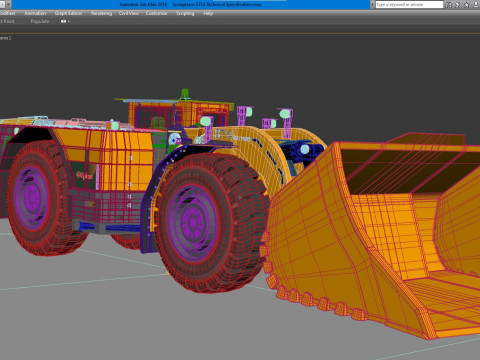Select the front wheel's purple rim hub
480x360 pixels.
click(193, 222)
